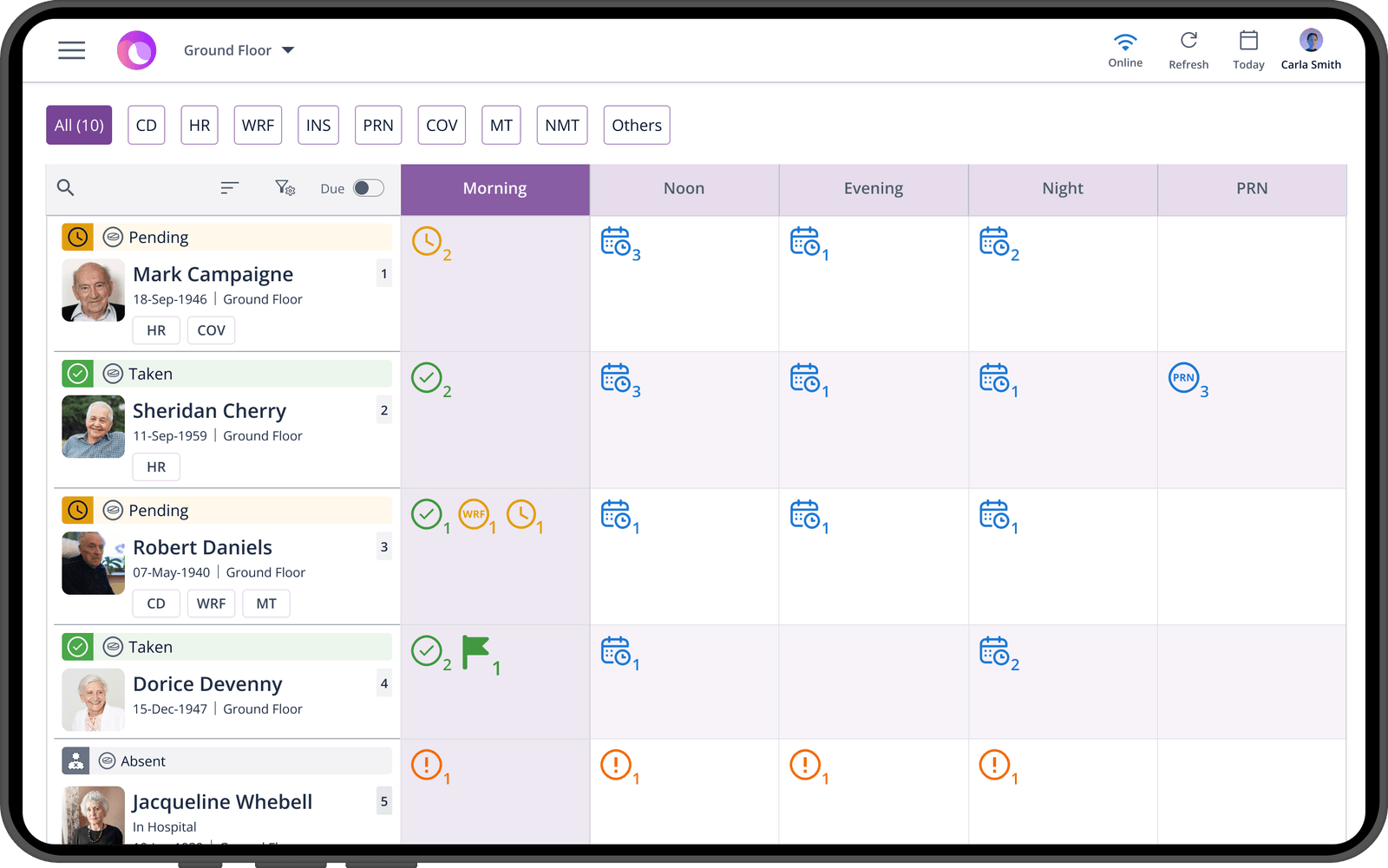Click the Others filter button
Image resolution: width=1388 pixels, height=868 pixels.
click(x=636, y=125)
